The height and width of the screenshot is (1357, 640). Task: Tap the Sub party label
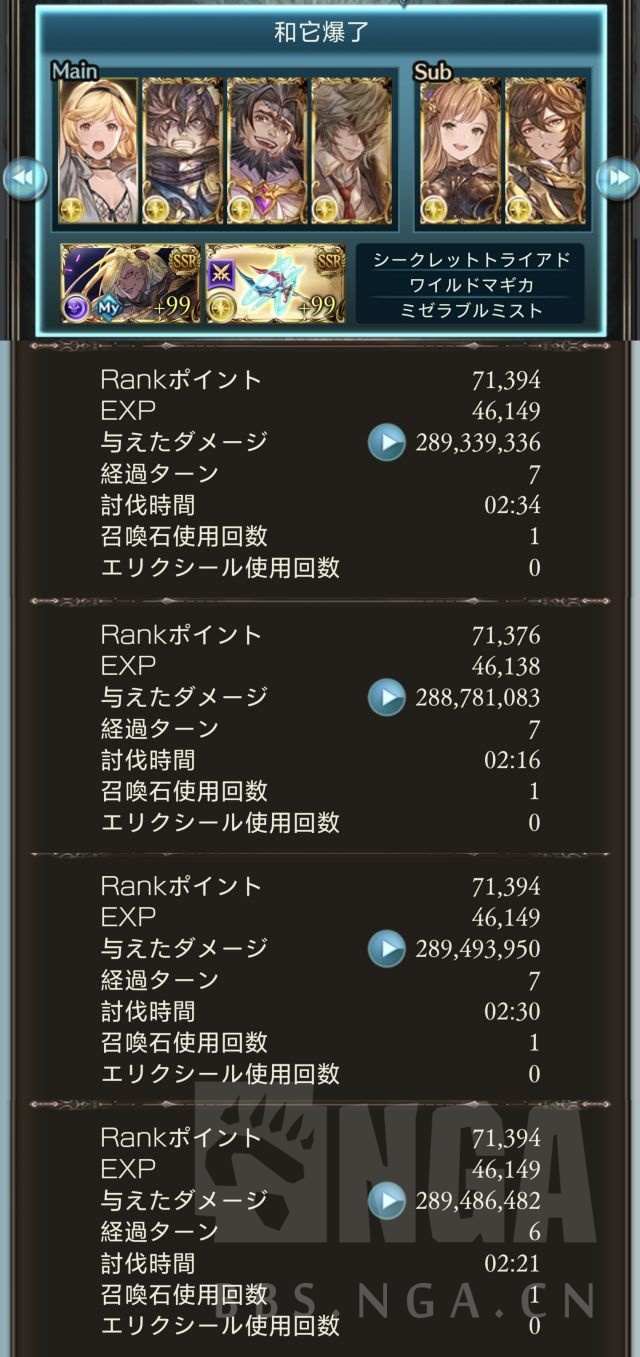[x=432, y=71]
